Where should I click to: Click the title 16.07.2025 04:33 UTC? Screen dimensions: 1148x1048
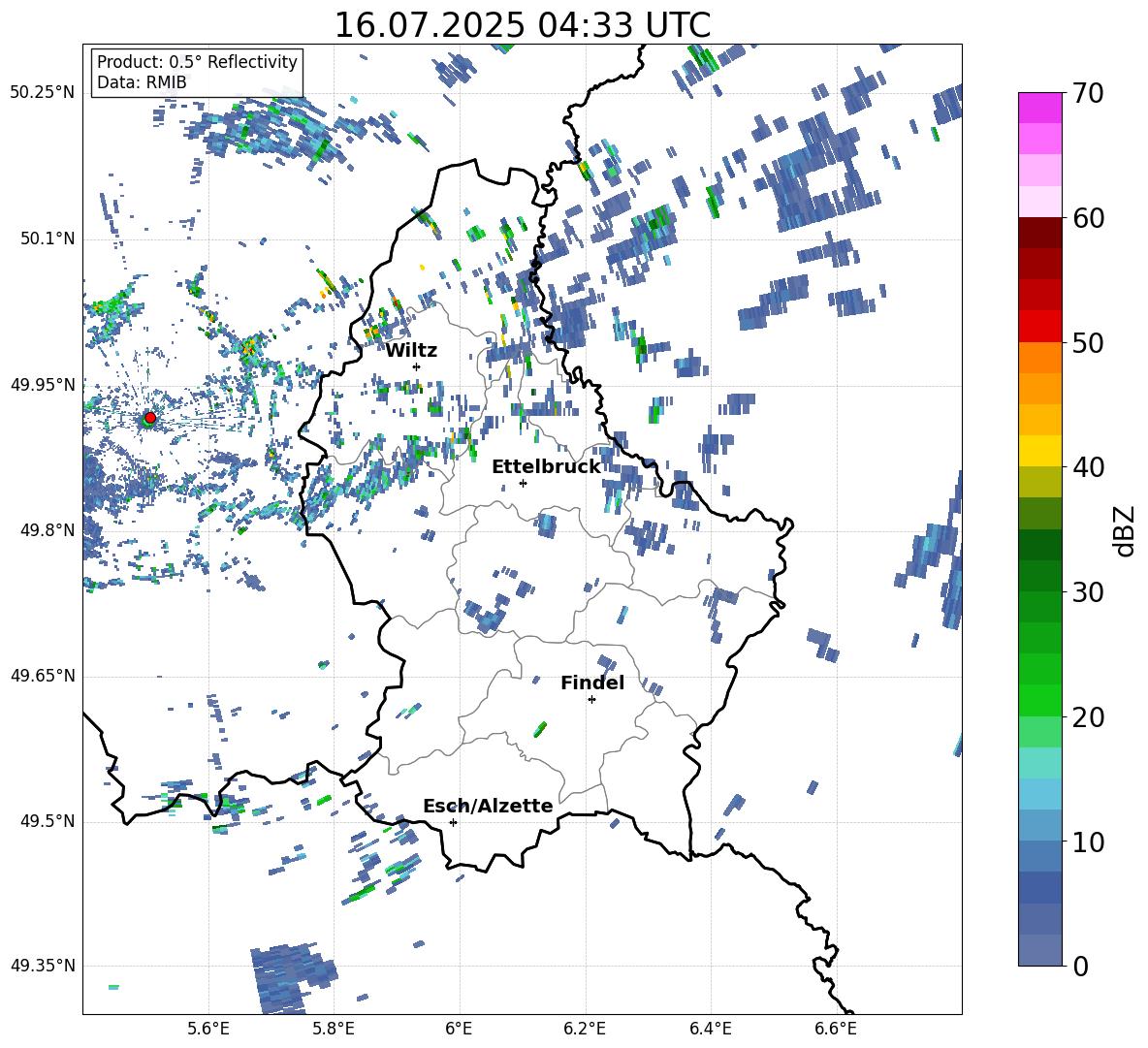pyautogui.click(x=522, y=25)
